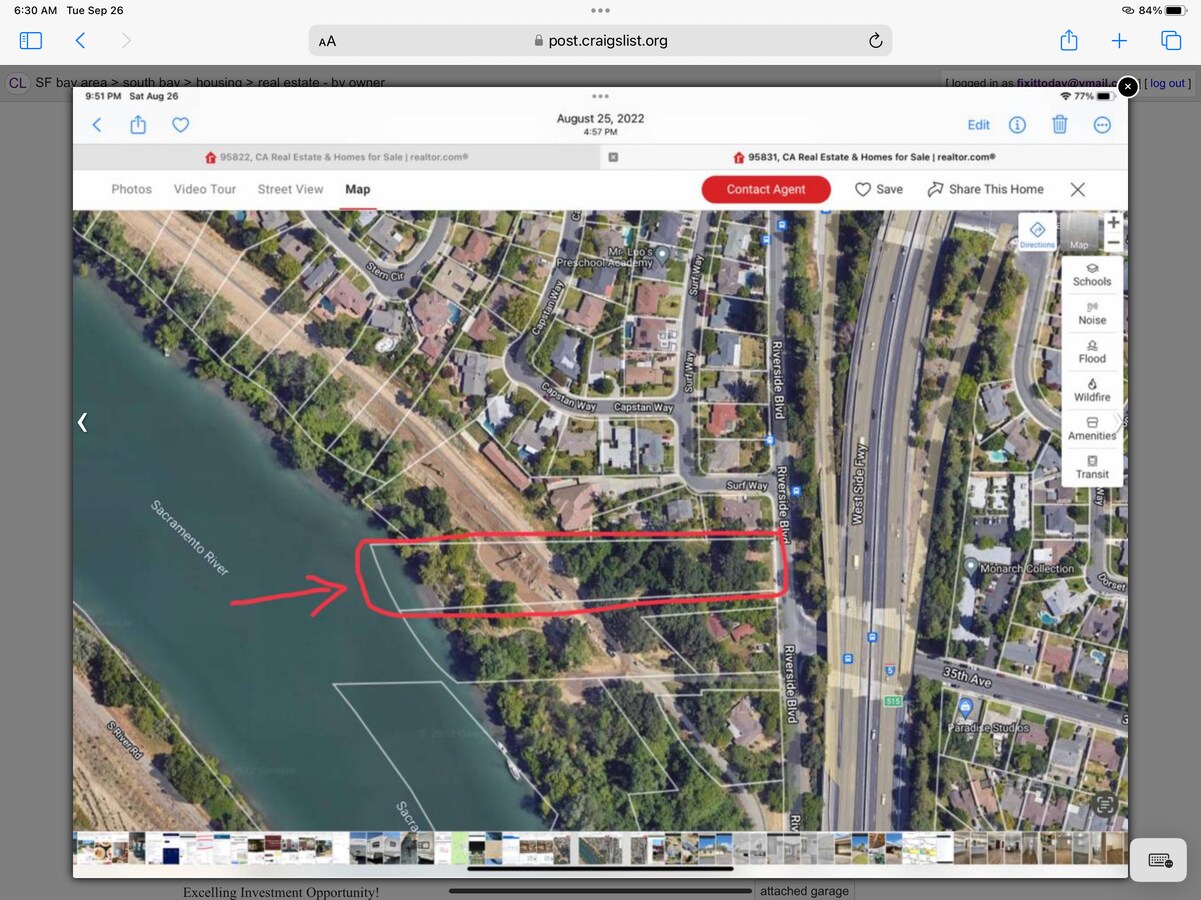
Task: Open the more options ellipsis menu
Action: (x=1101, y=124)
